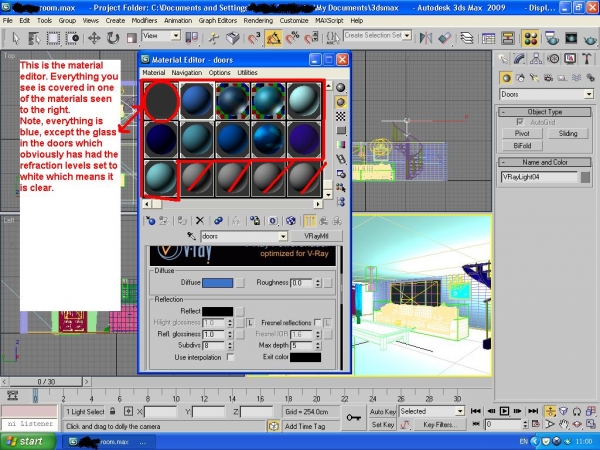Image resolution: width=600 pixels, height=450 pixels.
Task: Toggle Key Mode key icon
Action: point(353,417)
